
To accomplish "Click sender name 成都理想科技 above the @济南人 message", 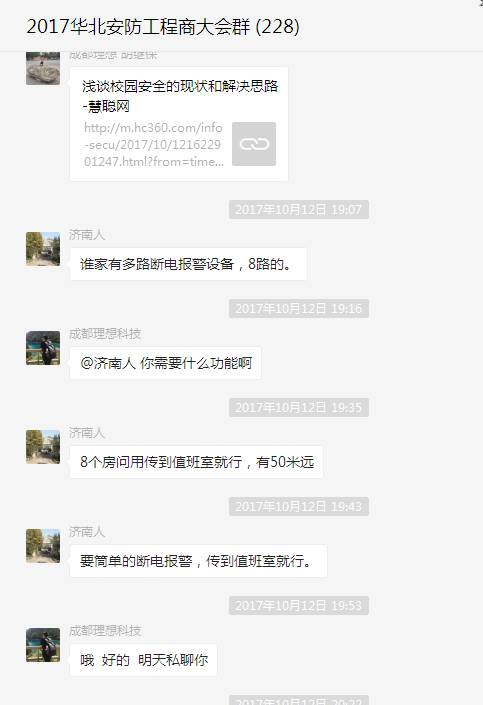I will pyautogui.click(x=105, y=334).
